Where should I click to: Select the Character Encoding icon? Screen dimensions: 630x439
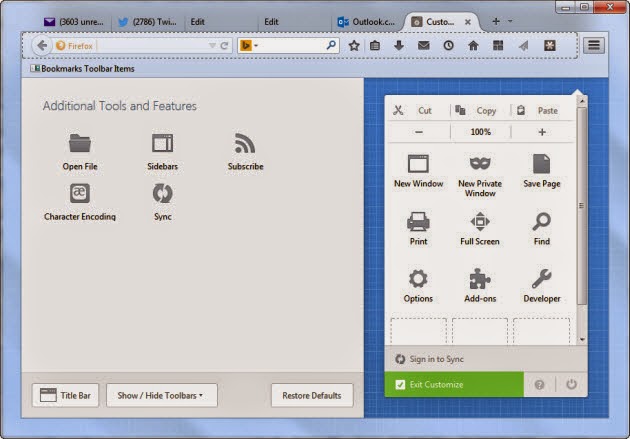pyautogui.click(x=80, y=193)
